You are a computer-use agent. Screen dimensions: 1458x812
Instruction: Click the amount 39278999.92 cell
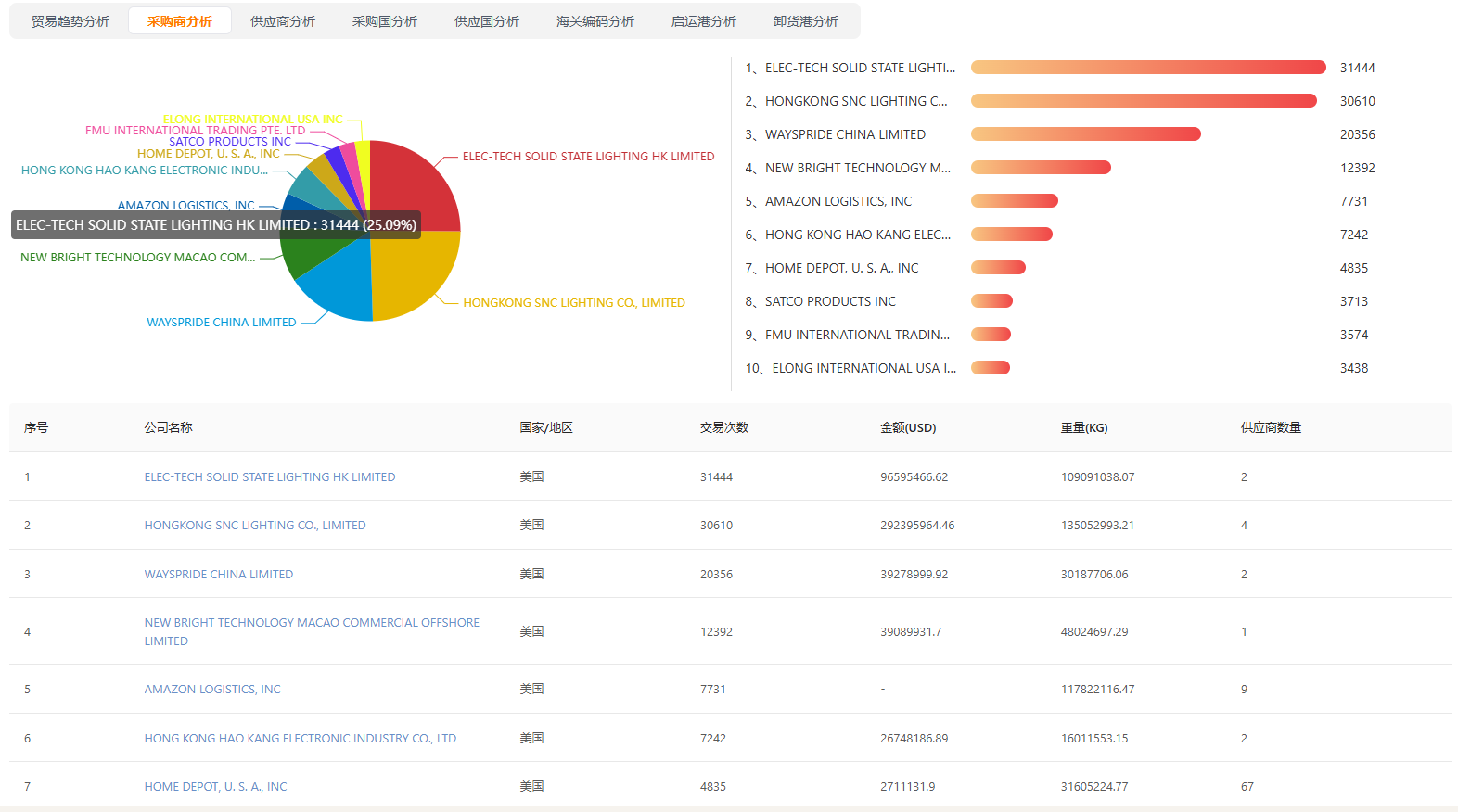pos(914,575)
